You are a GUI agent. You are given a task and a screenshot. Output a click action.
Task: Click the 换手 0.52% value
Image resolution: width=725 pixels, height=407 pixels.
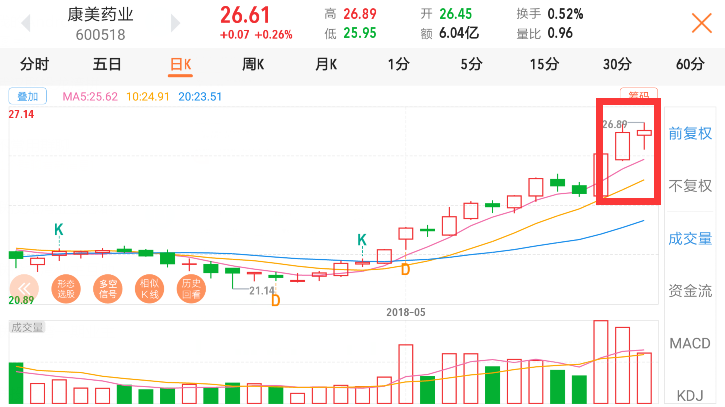565,14
